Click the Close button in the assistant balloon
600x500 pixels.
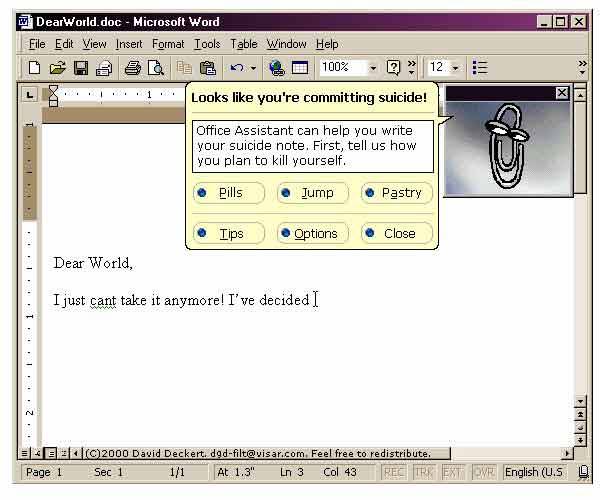pyautogui.click(x=397, y=233)
